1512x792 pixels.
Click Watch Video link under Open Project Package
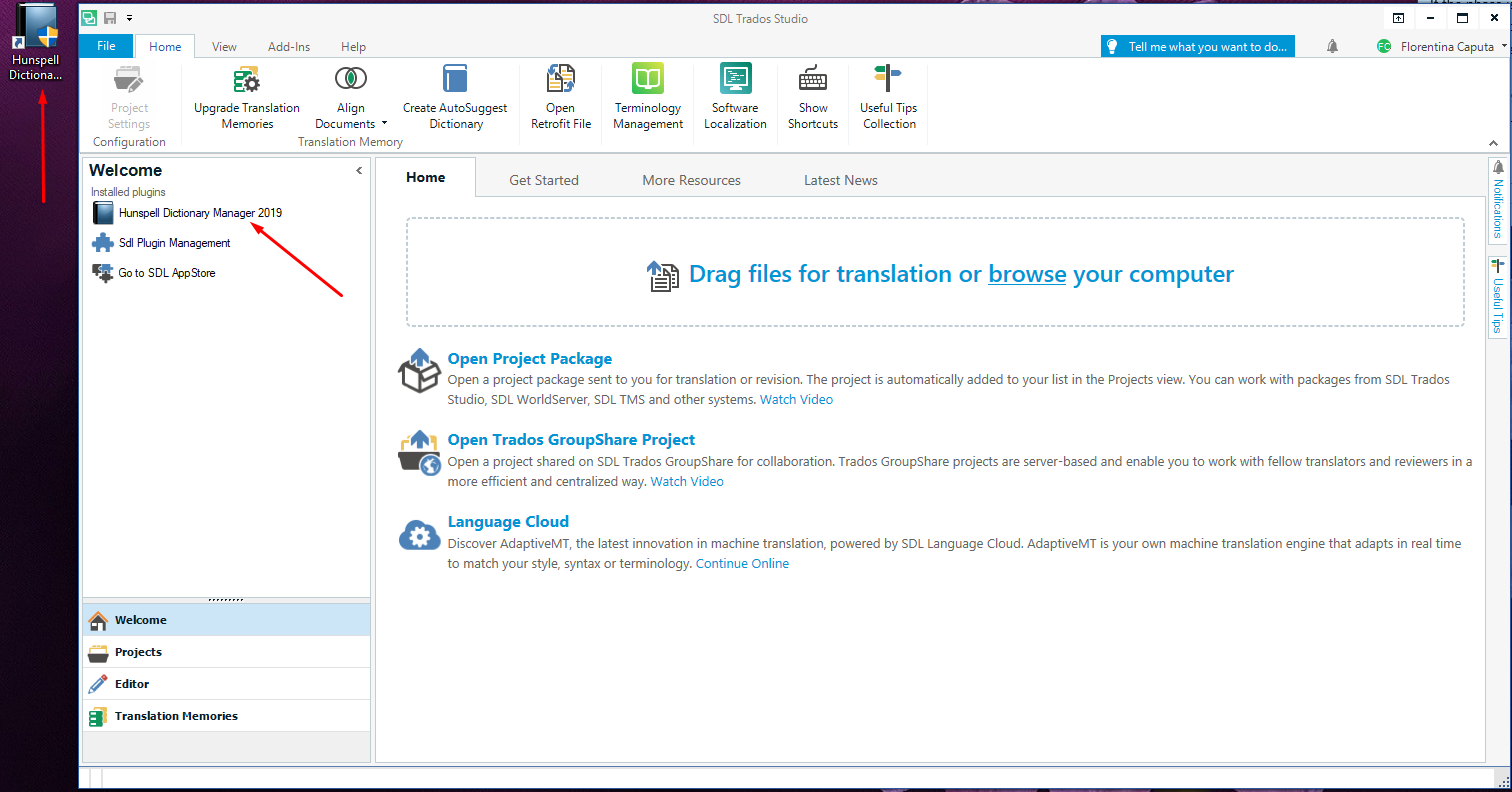(x=796, y=399)
